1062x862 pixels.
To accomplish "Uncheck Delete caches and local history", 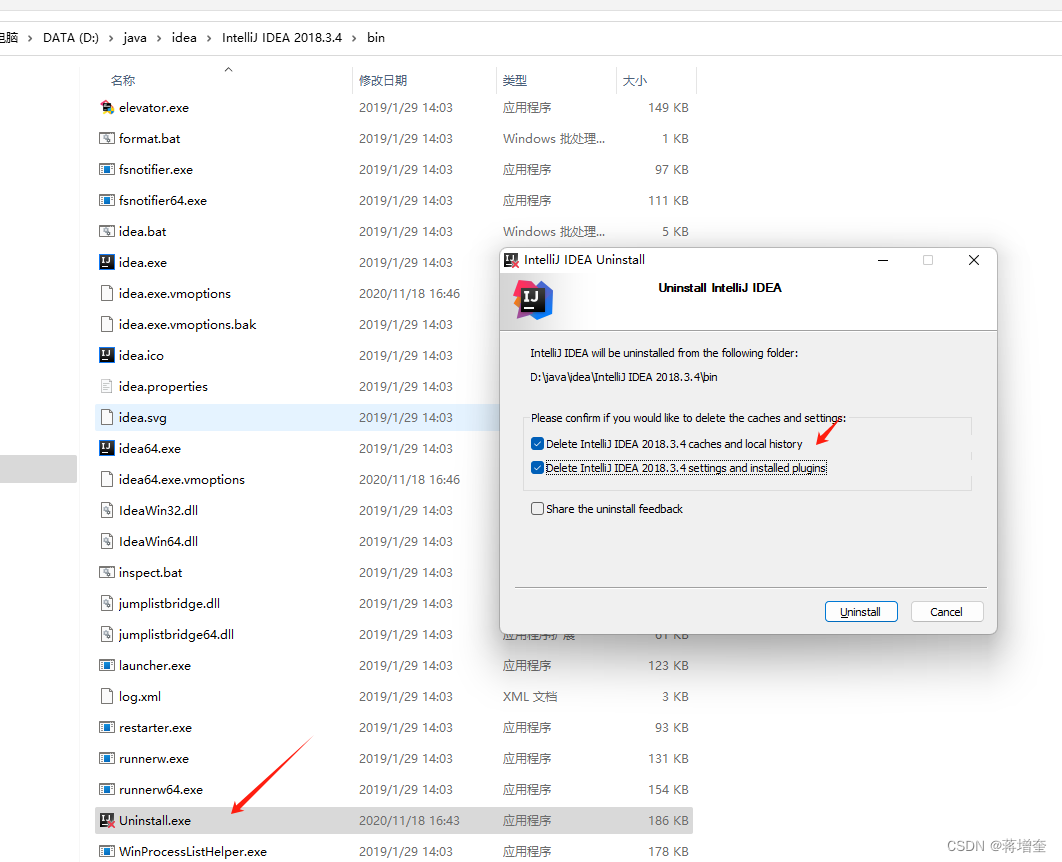I will [x=538, y=444].
